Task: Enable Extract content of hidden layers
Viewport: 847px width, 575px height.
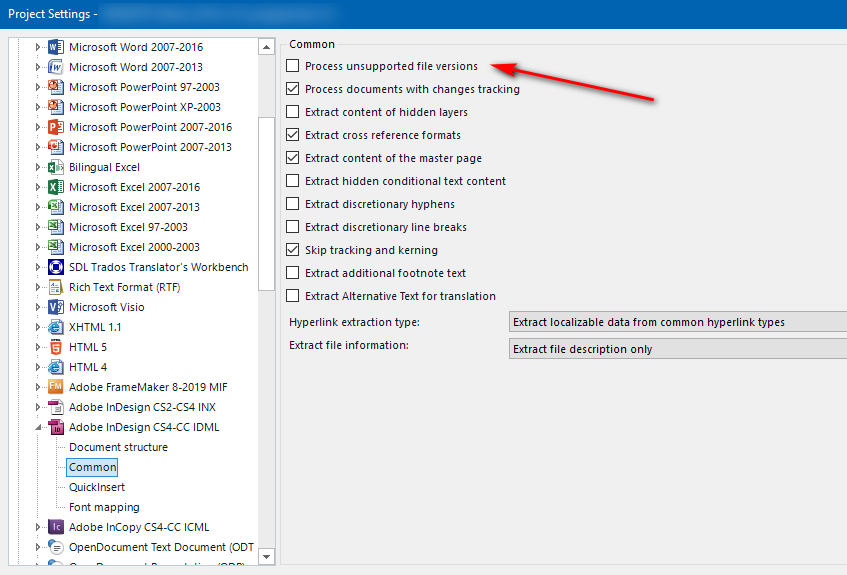Action: point(292,112)
